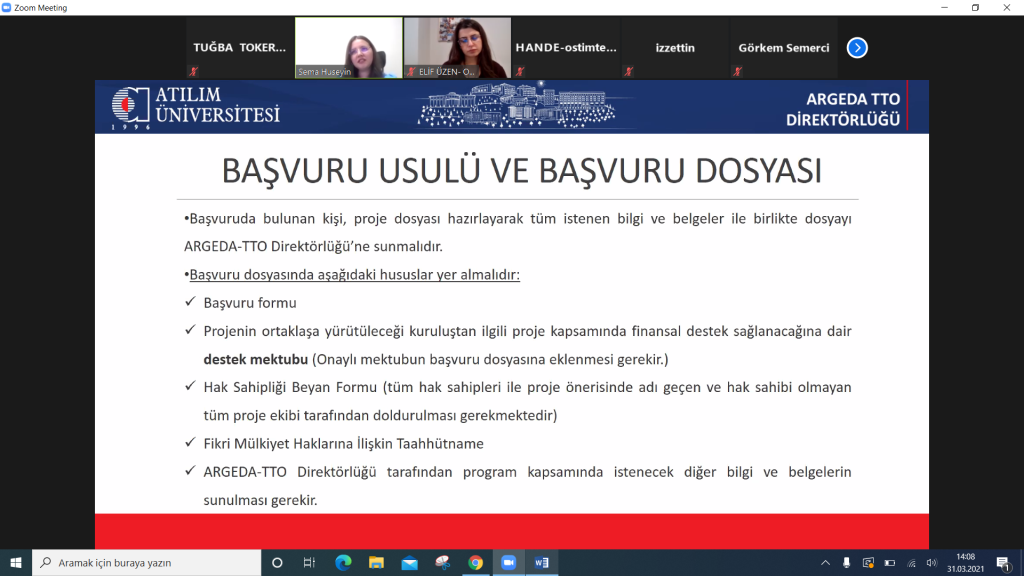Launch Microsoft Edge browser
This screenshot has height=576, width=1024.
click(x=342, y=562)
